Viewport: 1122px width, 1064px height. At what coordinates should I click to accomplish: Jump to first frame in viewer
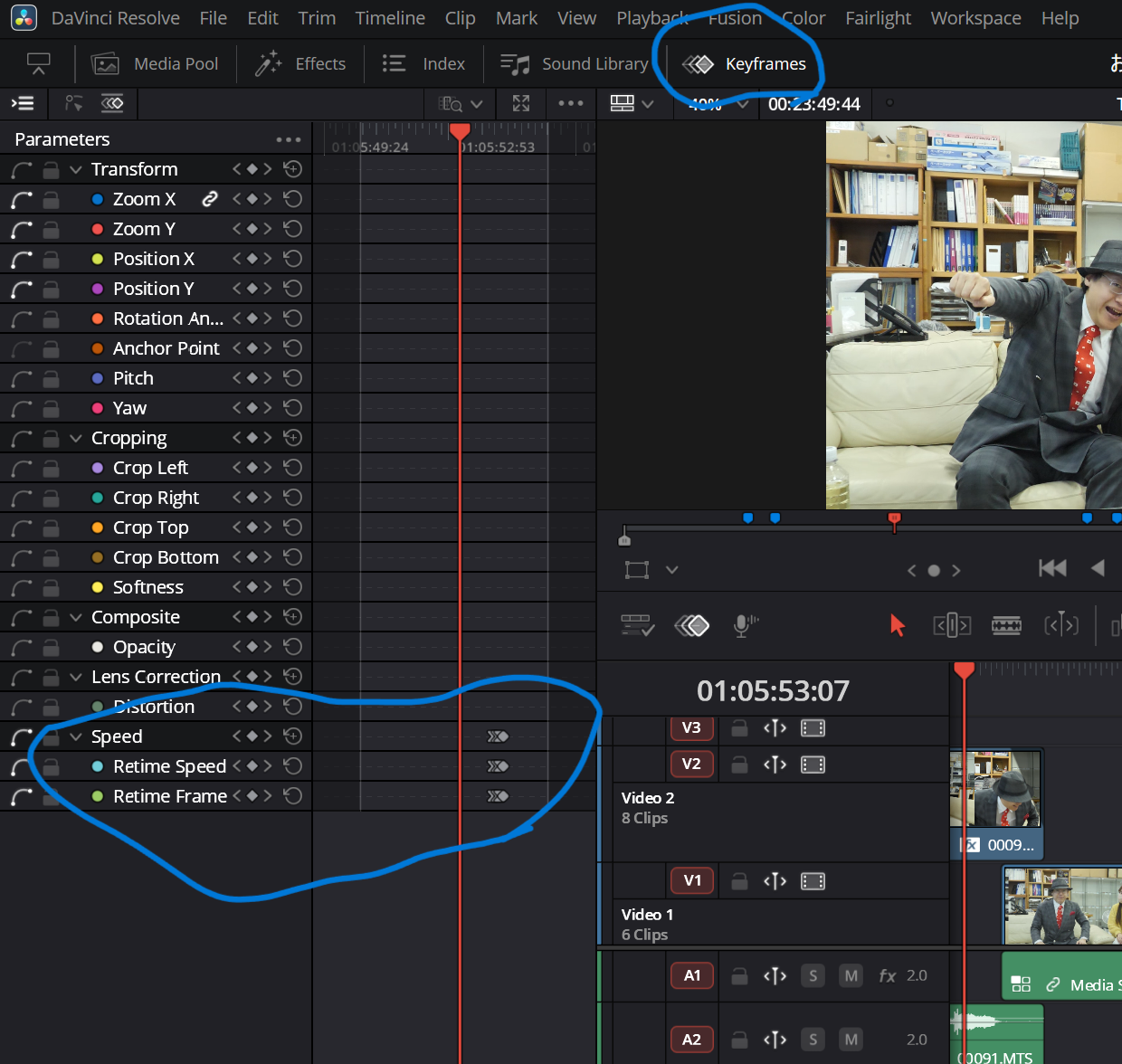tap(1052, 568)
